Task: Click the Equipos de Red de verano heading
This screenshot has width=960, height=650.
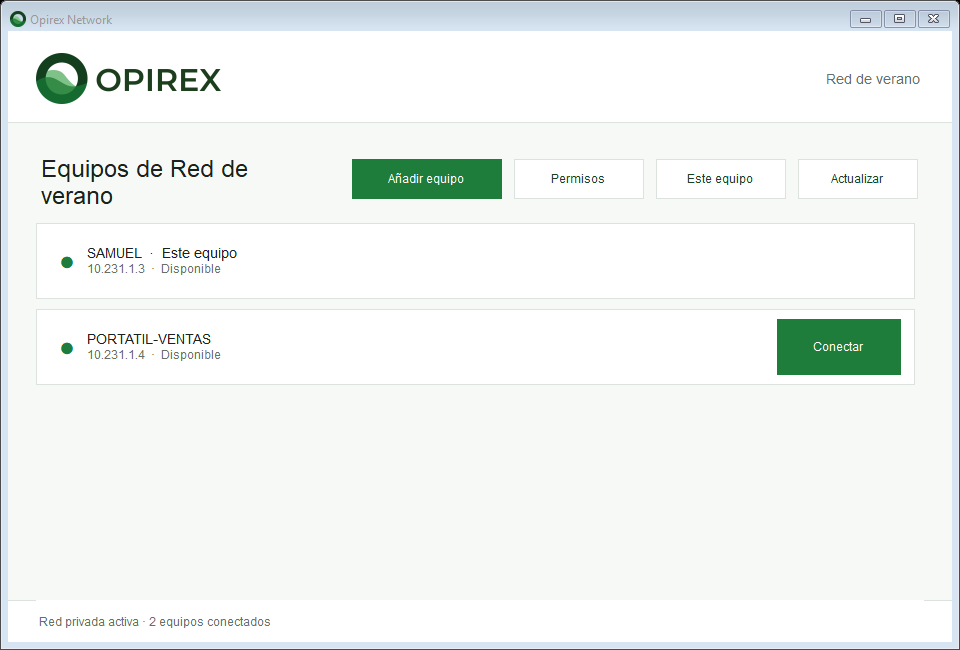Action: [x=144, y=182]
